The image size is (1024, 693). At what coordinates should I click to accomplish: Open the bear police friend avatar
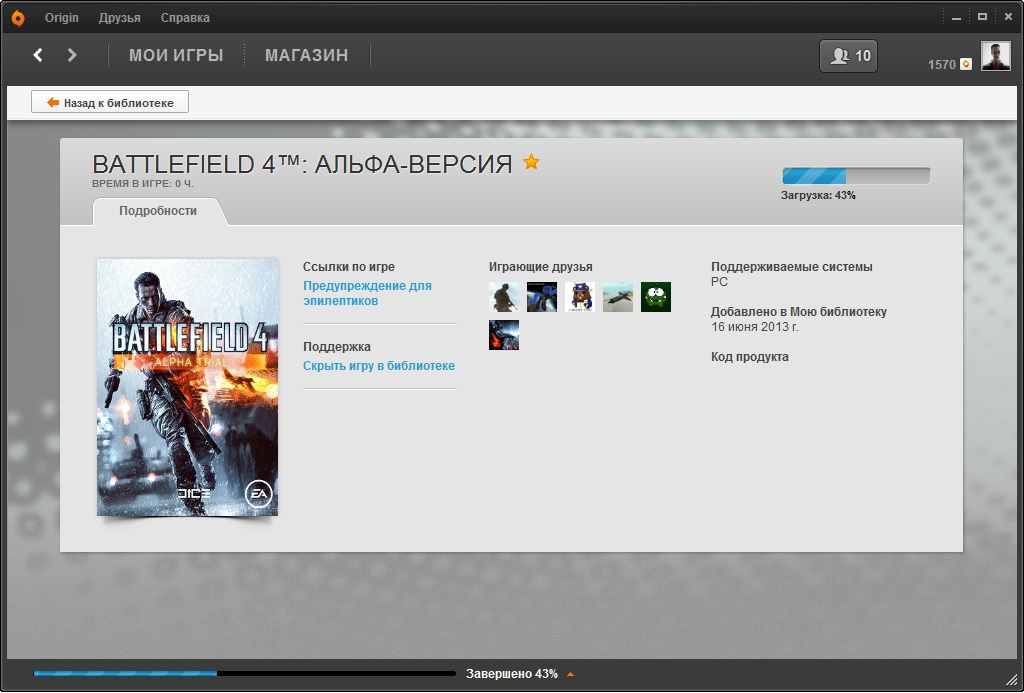pyautogui.click(x=580, y=297)
